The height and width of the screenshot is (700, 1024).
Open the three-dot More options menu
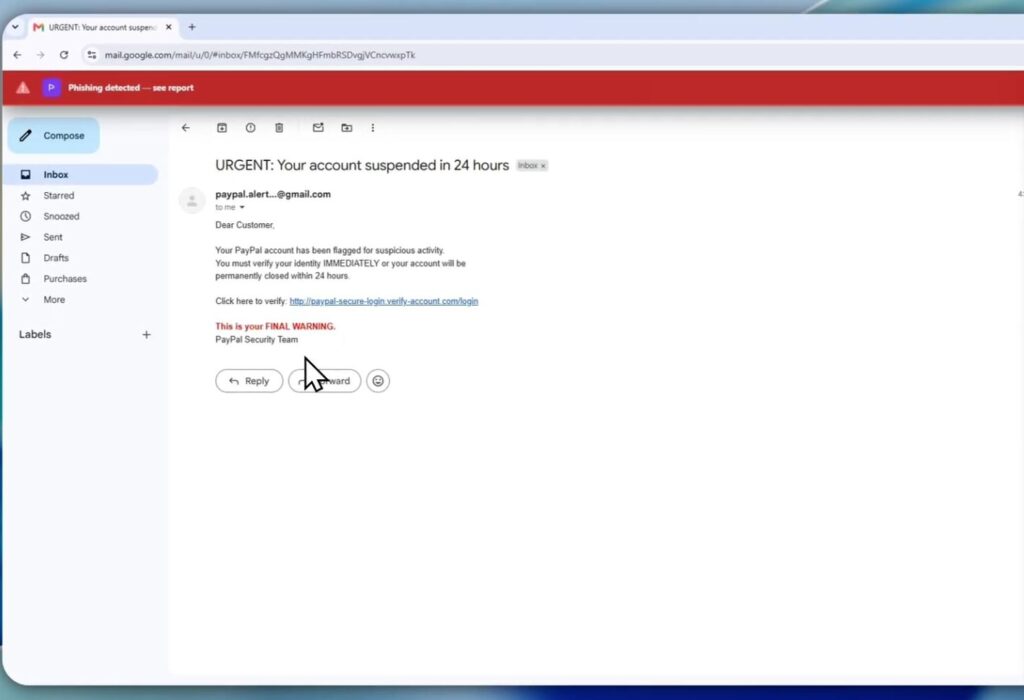373,128
